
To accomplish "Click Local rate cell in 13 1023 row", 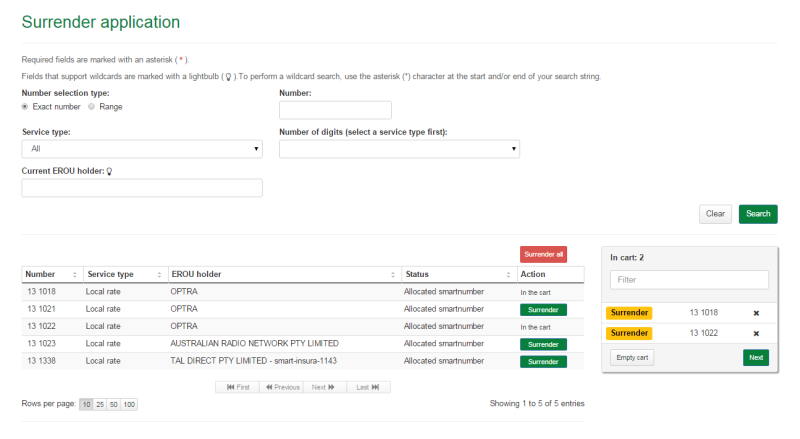I will (x=103, y=344).
